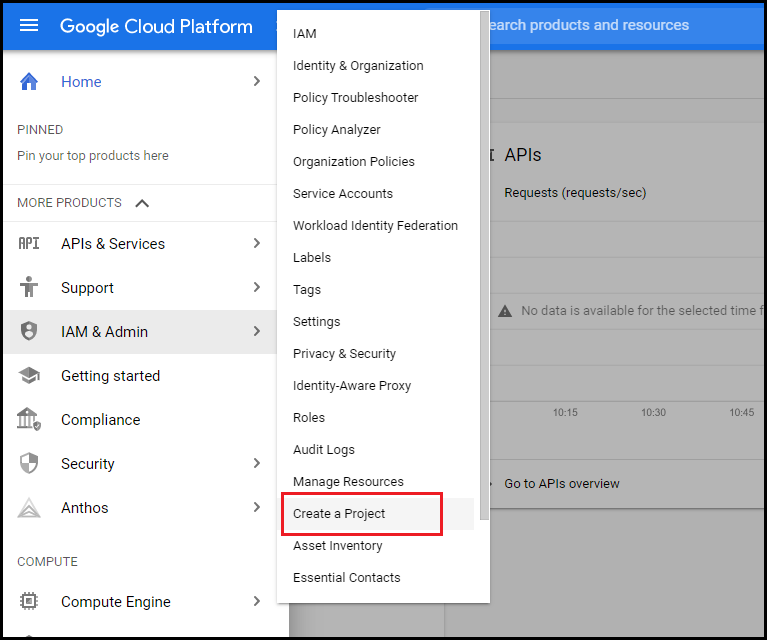The image size is (767, 640).
Task: Click the Compute Engine chip icon
Action: (x=29, y=601)
